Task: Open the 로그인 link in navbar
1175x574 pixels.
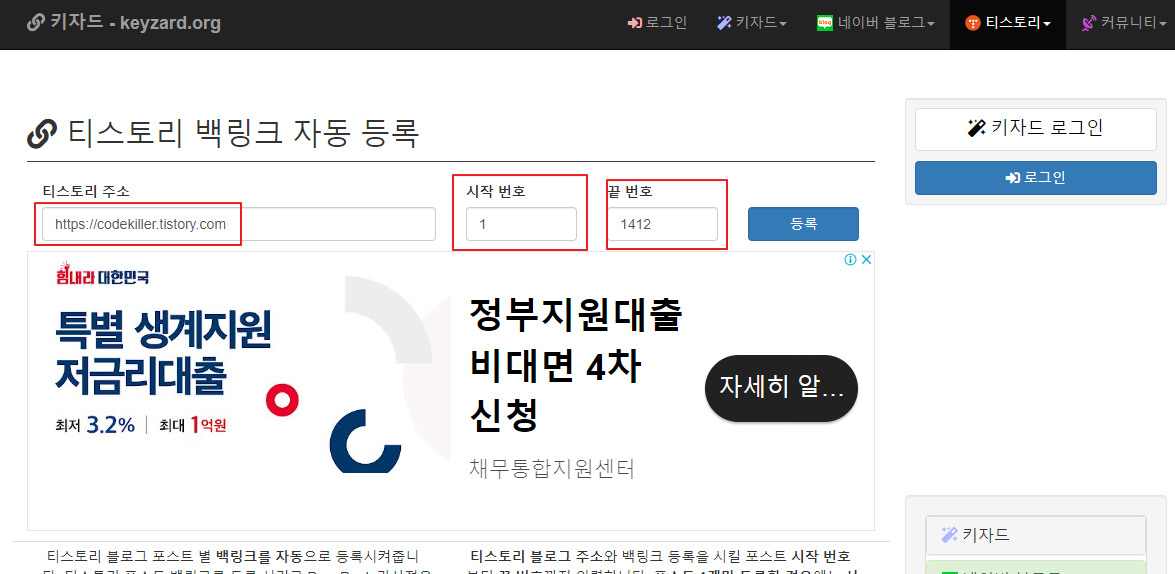Action: 657,23
